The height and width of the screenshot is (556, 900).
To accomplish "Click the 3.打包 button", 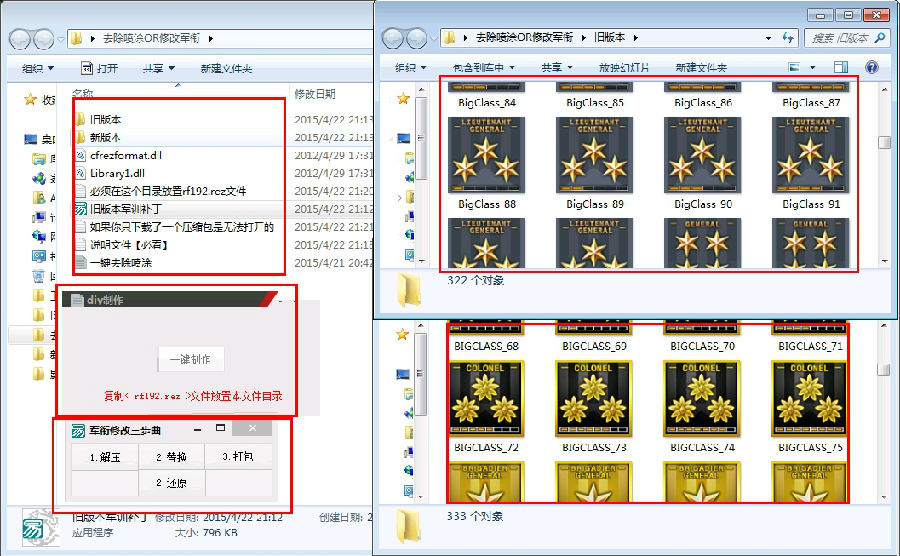I will tap(238, 457).
